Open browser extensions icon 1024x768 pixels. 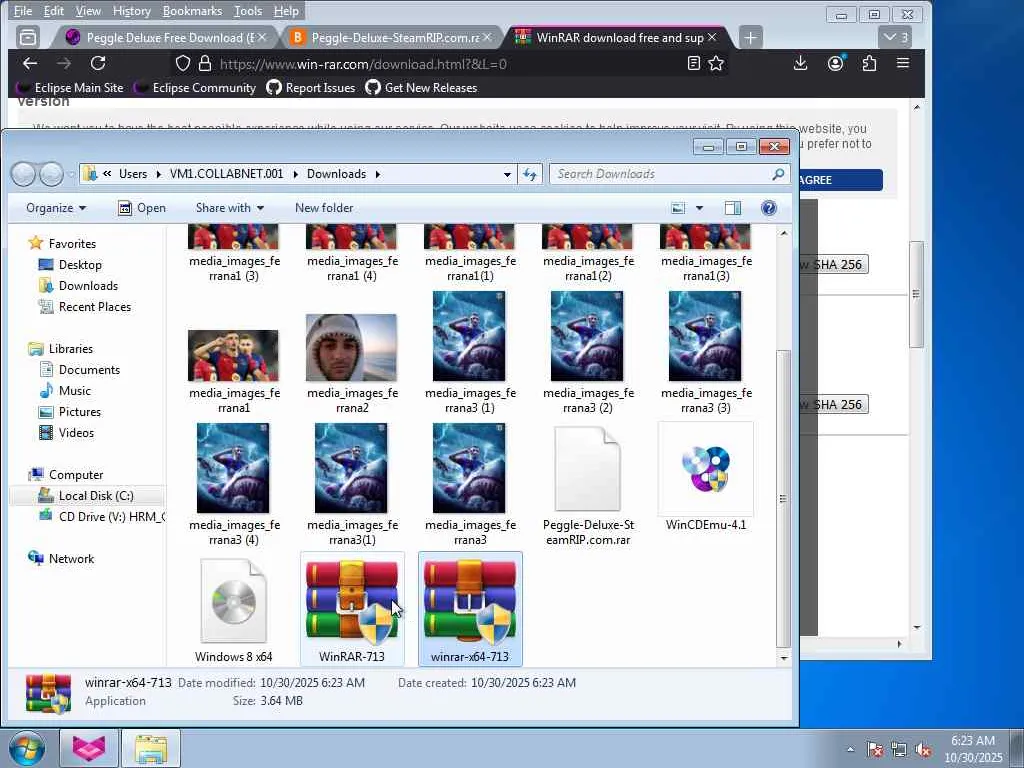869,63
